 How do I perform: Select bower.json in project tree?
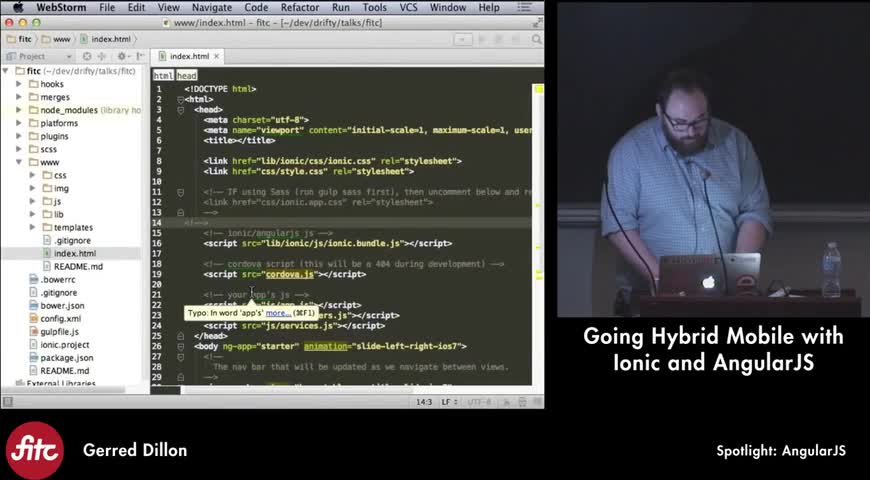(x=62, y=306)
